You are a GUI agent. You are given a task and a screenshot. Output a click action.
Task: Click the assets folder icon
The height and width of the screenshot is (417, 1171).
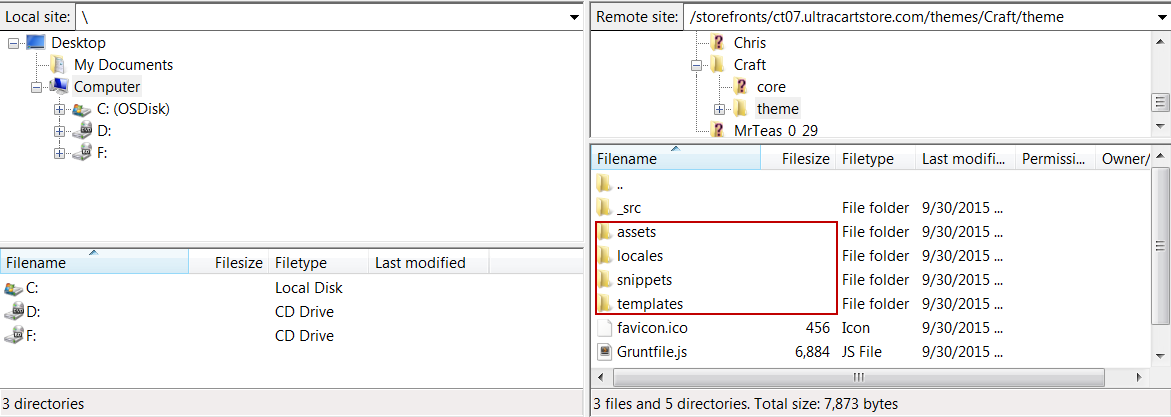pos(605,232)
